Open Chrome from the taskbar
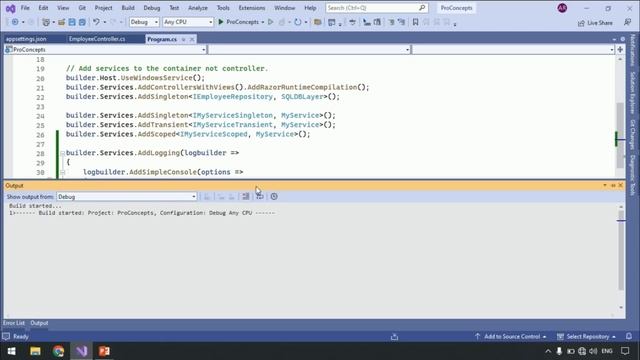Screen dimensions: 640x360 (x=58, y=351)
